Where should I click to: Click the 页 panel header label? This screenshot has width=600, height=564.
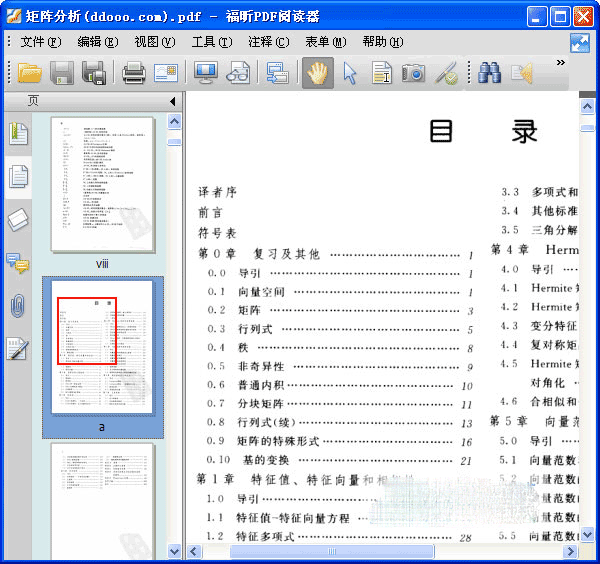coord(33,101)
